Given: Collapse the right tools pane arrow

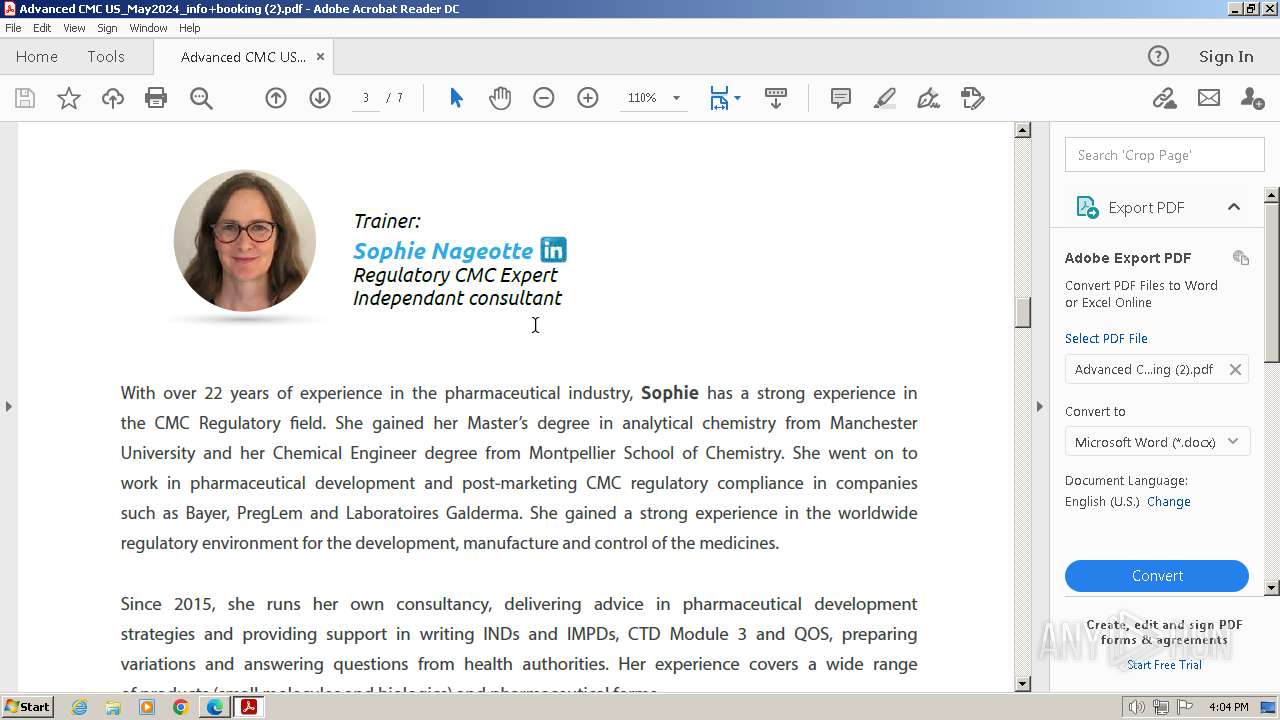Looking at the screenshot, I should coord(1039,406).
